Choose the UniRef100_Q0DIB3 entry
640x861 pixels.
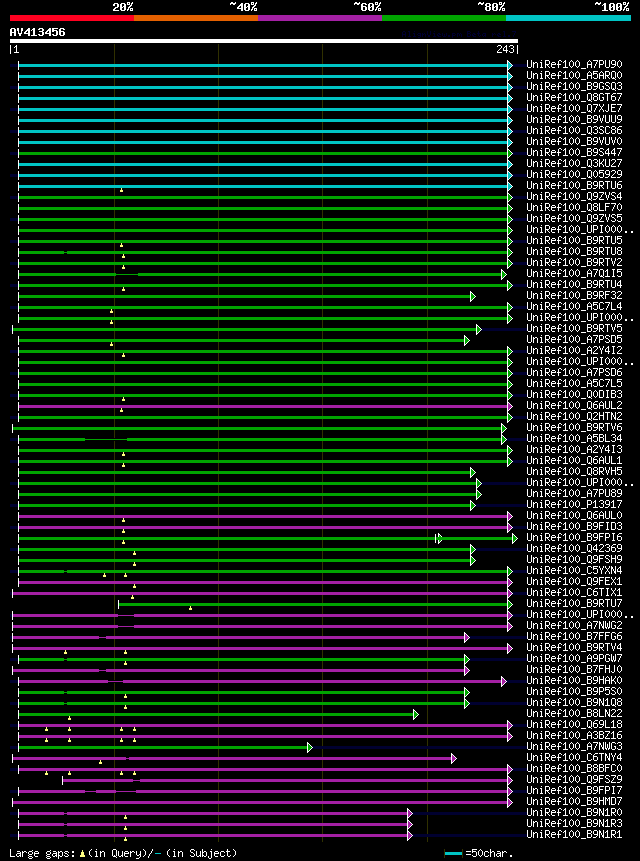tap(574, 394)
